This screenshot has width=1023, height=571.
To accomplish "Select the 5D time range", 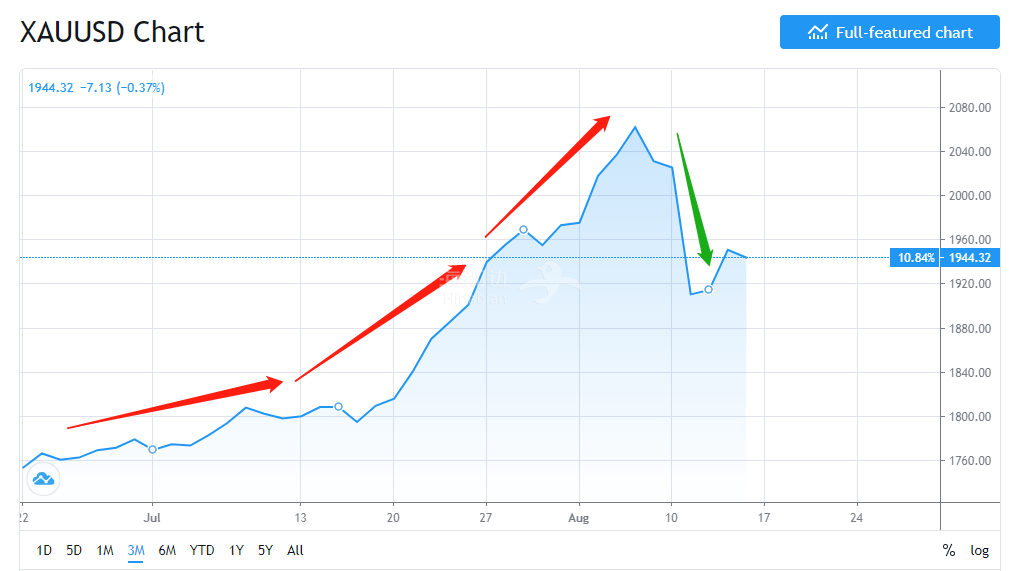I will pyautogui.click(x=74, y=550).
